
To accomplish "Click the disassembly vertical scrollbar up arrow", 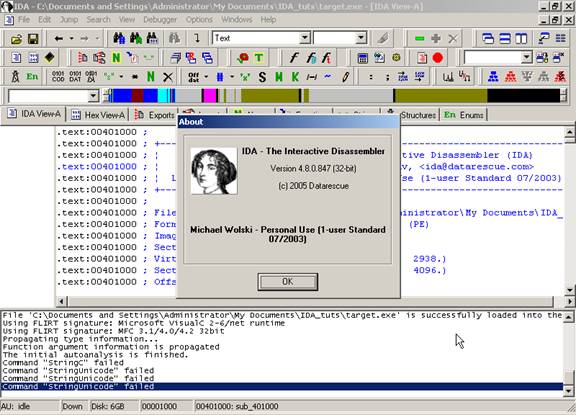I will point(569,132).
